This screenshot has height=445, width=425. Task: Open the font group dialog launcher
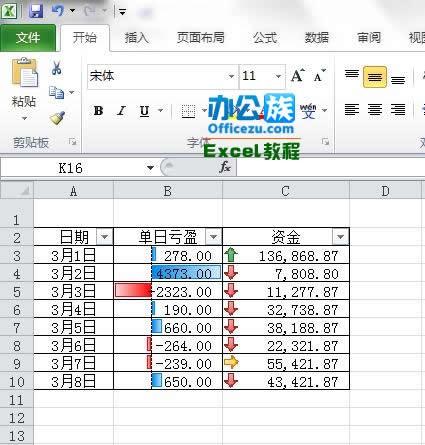pos(325,142)
